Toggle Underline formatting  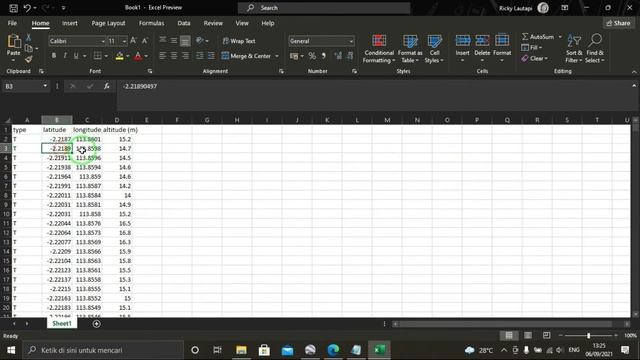(x=76, y=56)
